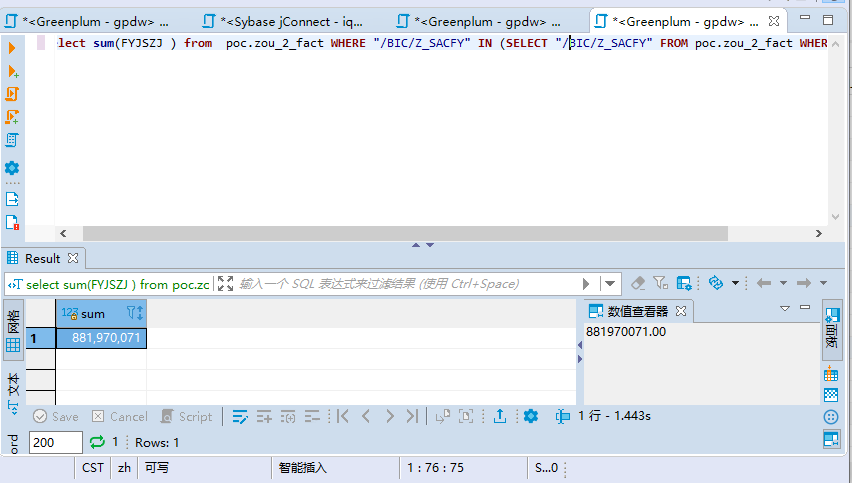
Task: Open the value viewer view menu triangle
Action: [x=785, y=308]
